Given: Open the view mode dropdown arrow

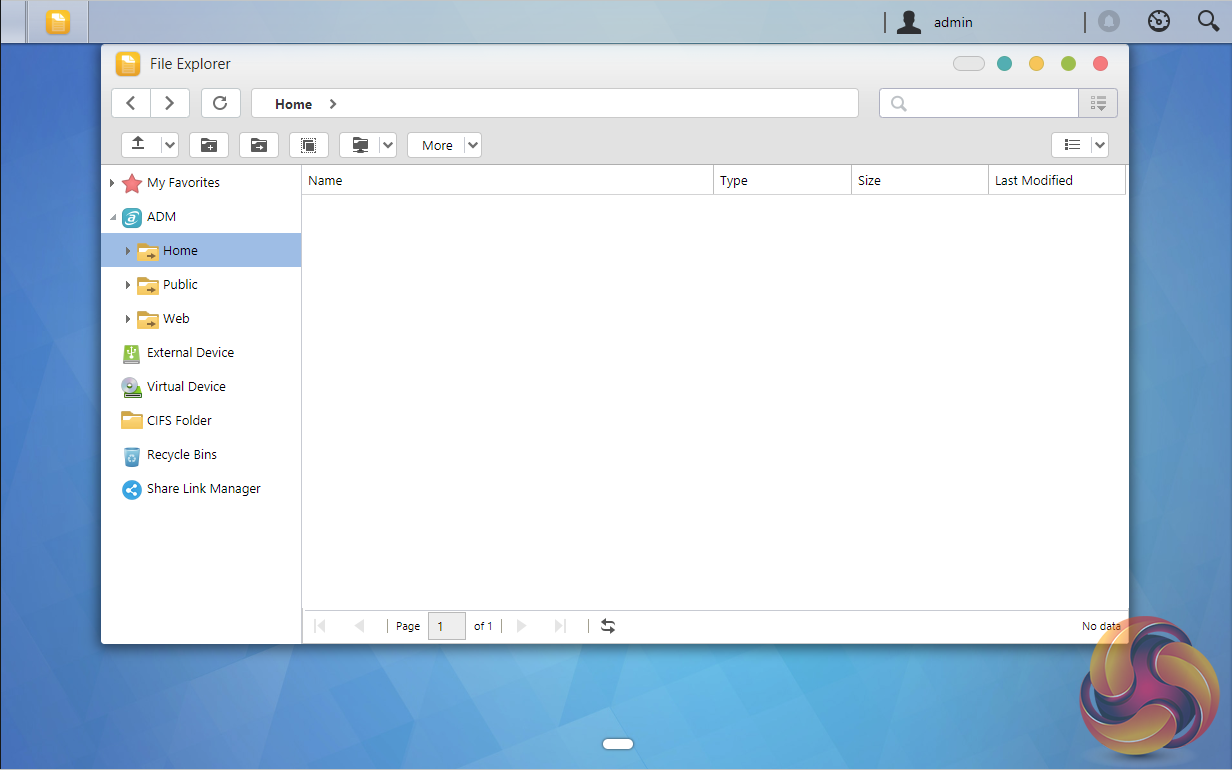Looking at the screenshot, I should pos(1099,145).
